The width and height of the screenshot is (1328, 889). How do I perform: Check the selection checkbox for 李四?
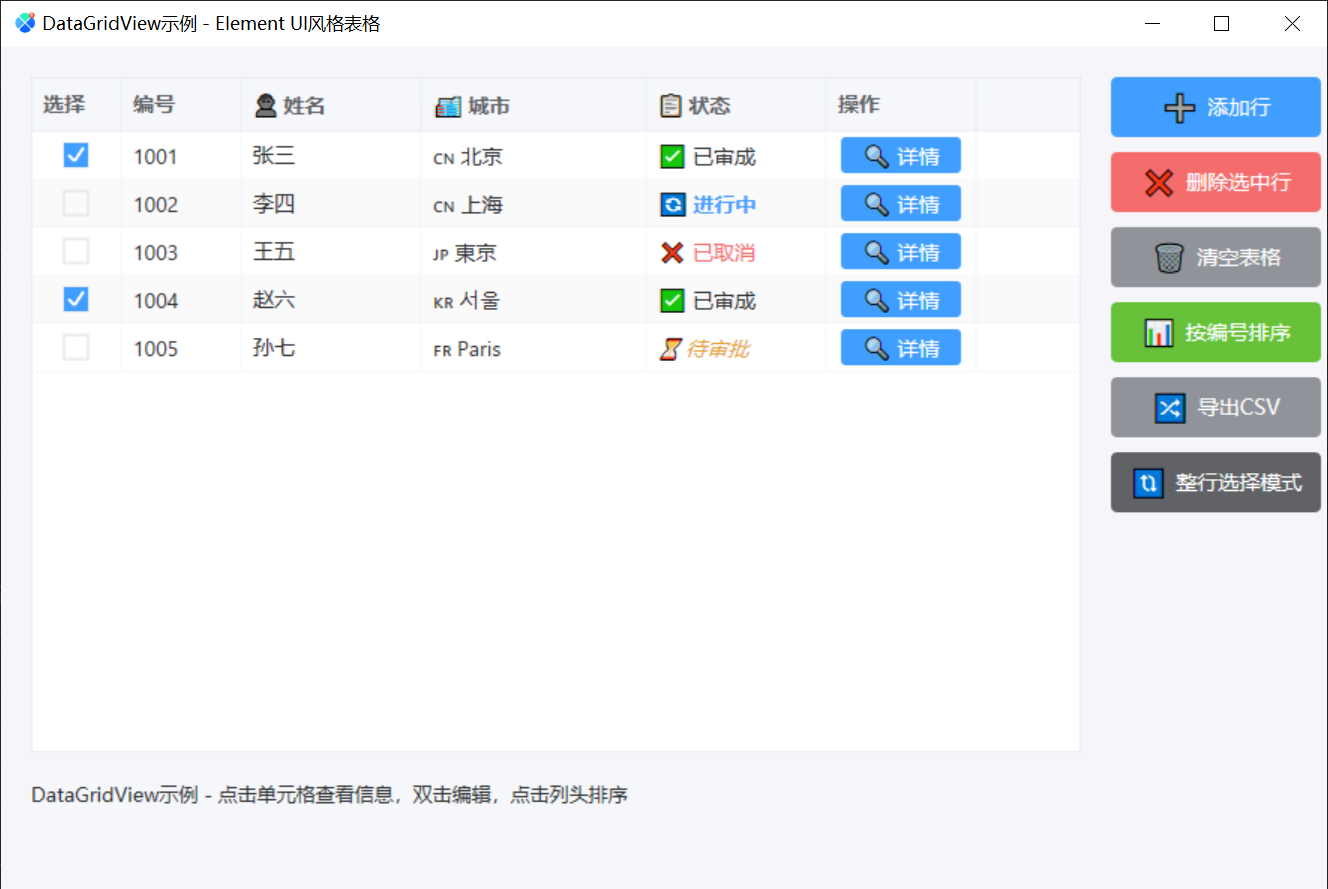point(76,204)
